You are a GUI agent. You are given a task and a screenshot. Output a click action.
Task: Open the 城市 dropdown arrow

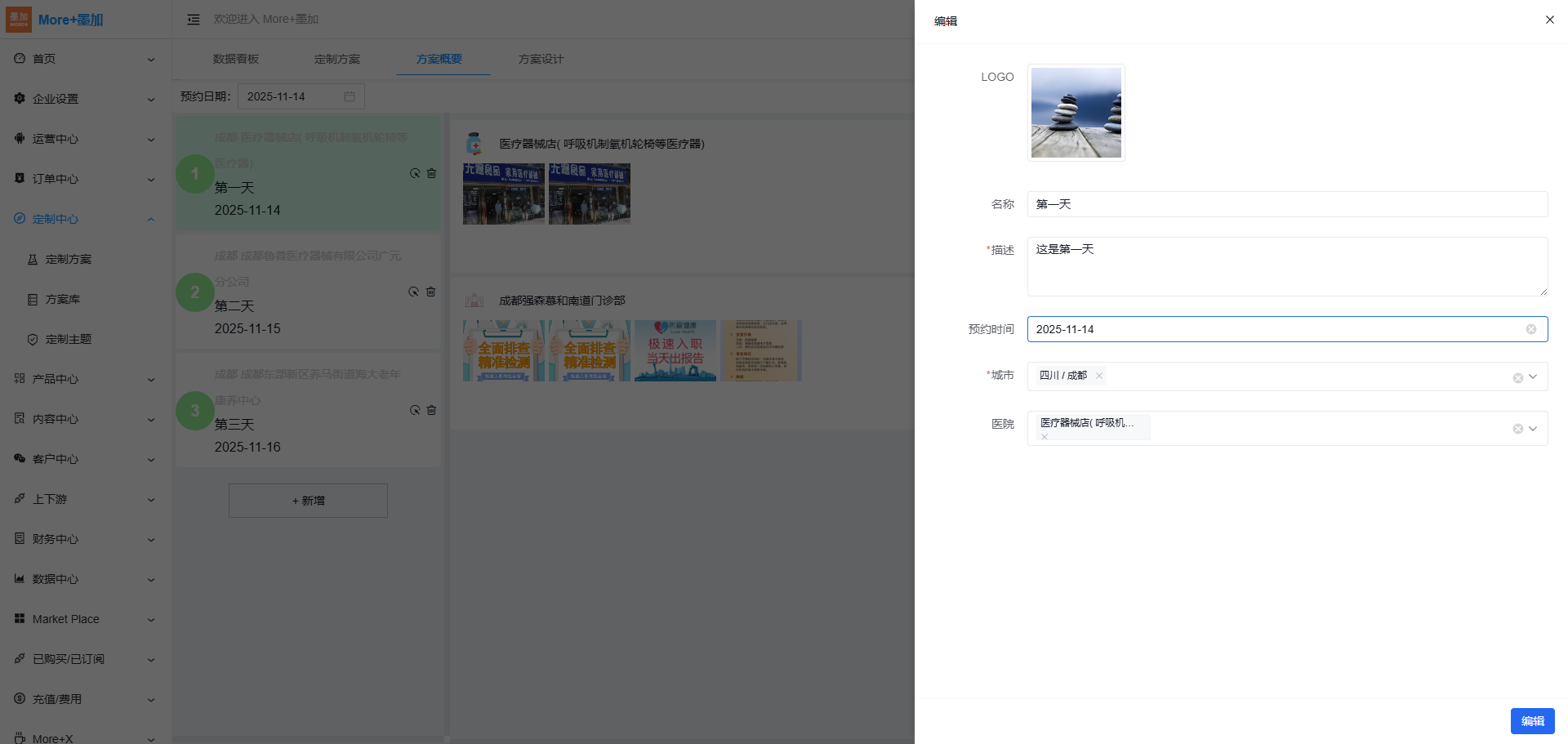(1533, 376)
